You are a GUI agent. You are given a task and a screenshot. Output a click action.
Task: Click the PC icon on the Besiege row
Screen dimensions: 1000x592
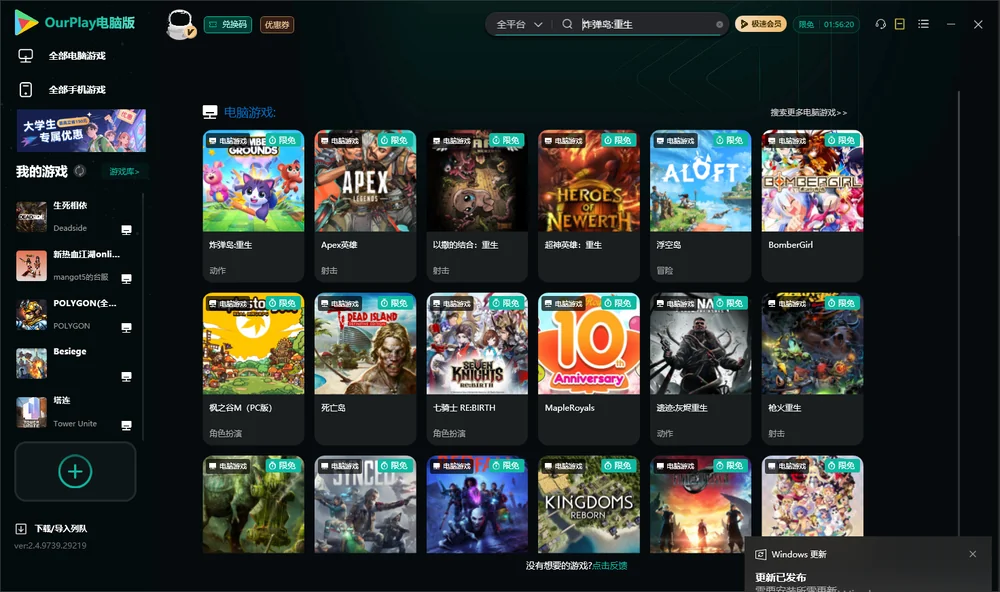[x=126, y=376]
